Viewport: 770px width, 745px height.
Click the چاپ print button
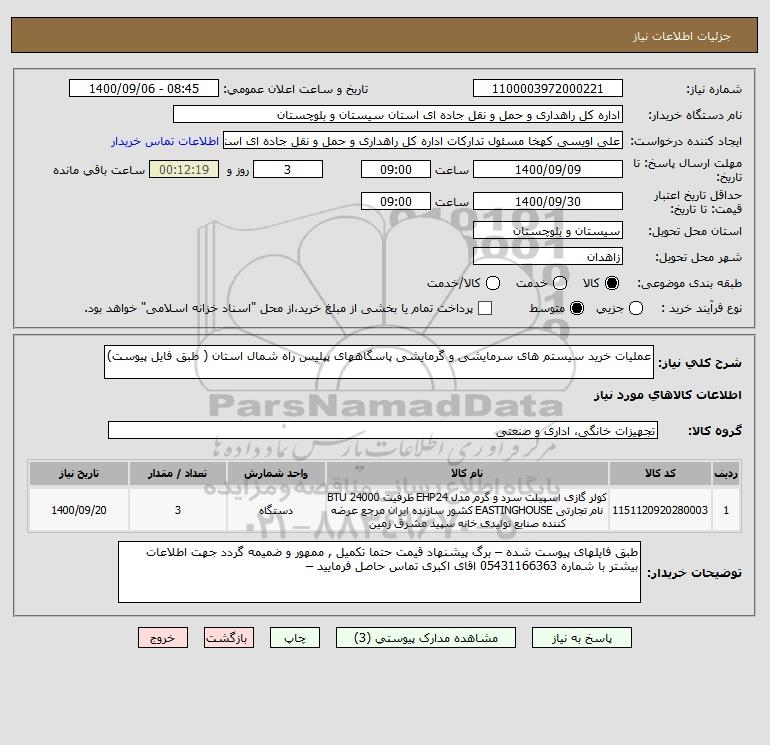click(295, 638)
